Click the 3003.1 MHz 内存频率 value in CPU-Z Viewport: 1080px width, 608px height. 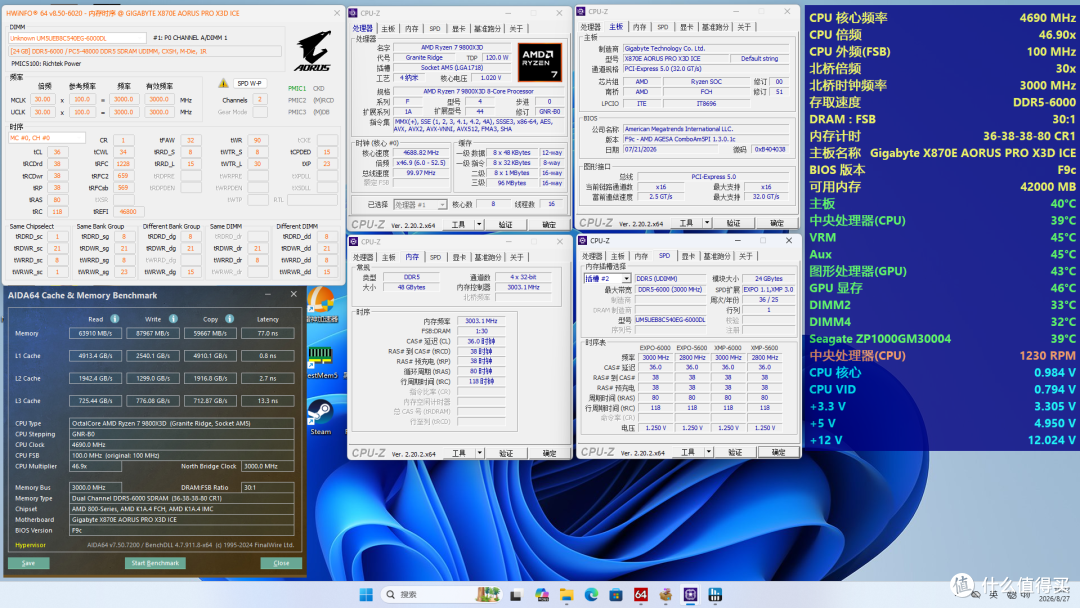pos(481,321)
